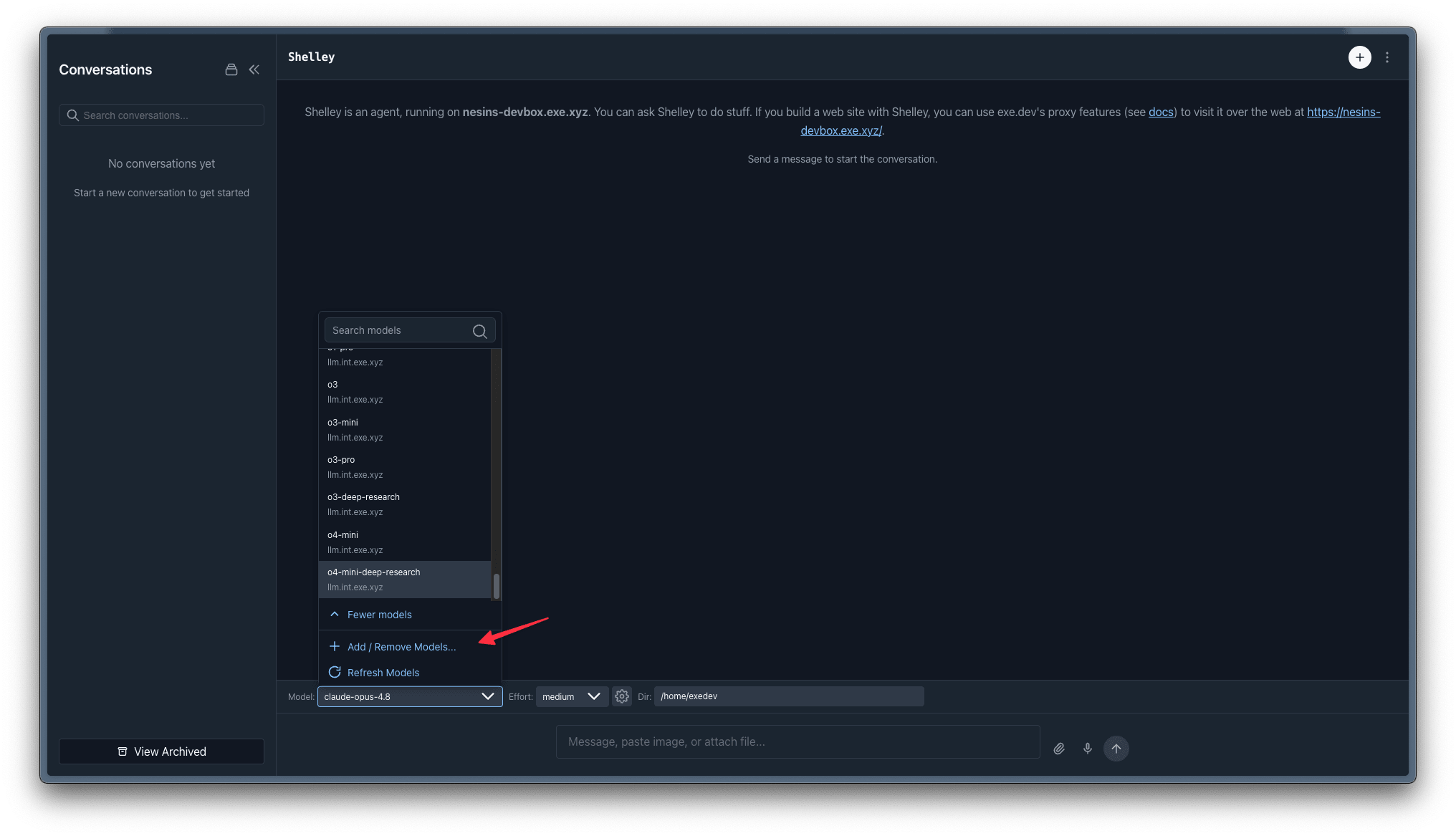The height and width of the screenshot is (836, 1456).
Task: Focus the Search conversations field
Action: click(161, 115)
